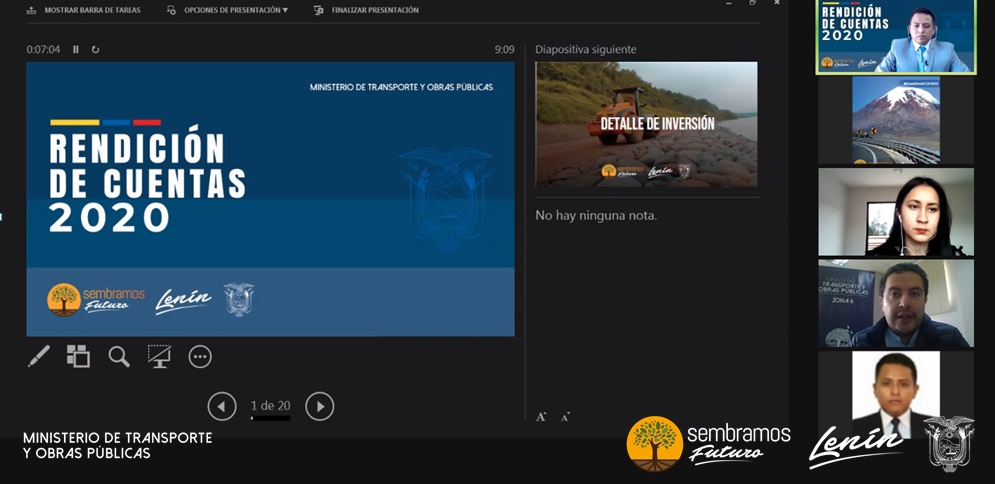Open the pen and laser pointer tools
The width and height of the screenshot is (995, 484).
click(38, 356)
